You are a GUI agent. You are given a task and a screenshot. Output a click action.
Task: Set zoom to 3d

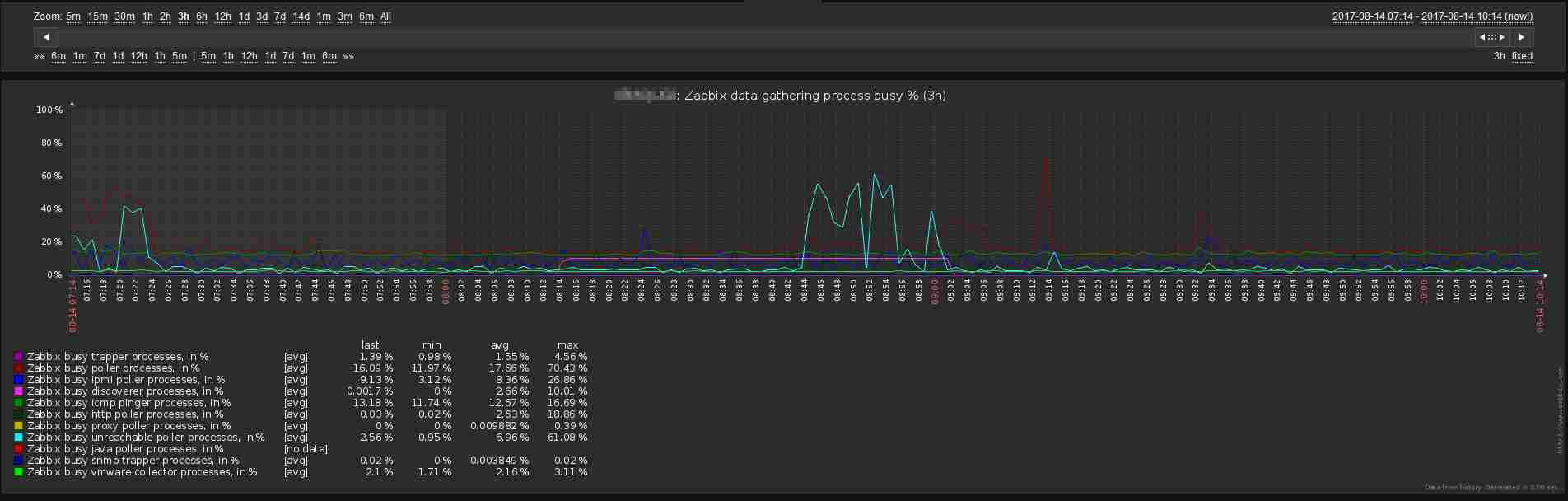point(262,16)
